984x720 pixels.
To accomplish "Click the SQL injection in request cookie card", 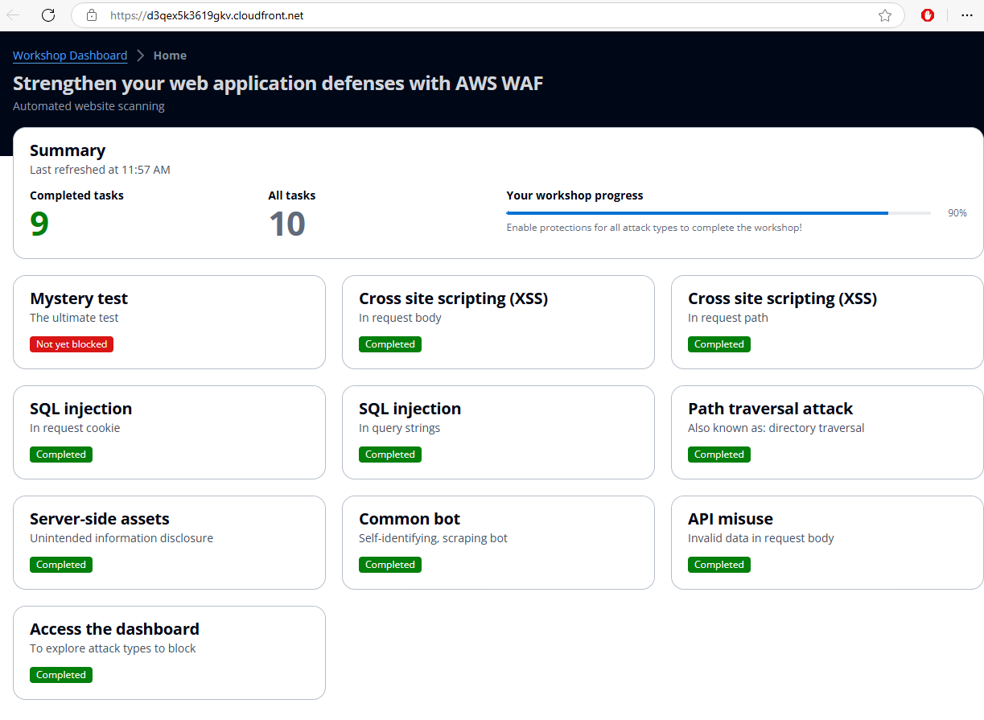I will pyautogui.click(x=169, y=431).
